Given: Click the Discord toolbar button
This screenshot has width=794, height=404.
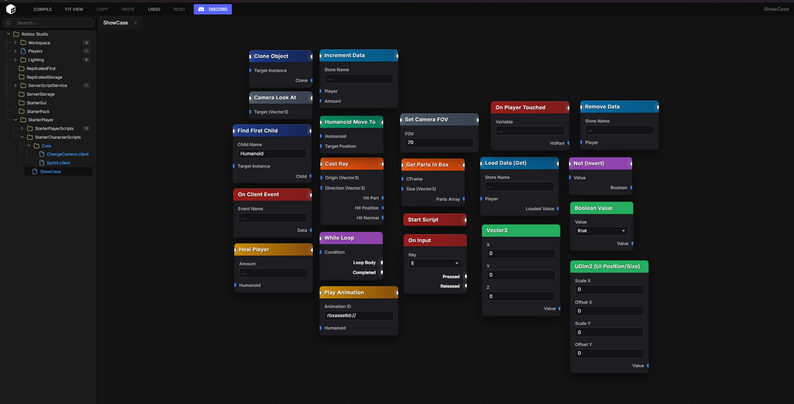Looking at the screenshot, I should pos(213,9).
